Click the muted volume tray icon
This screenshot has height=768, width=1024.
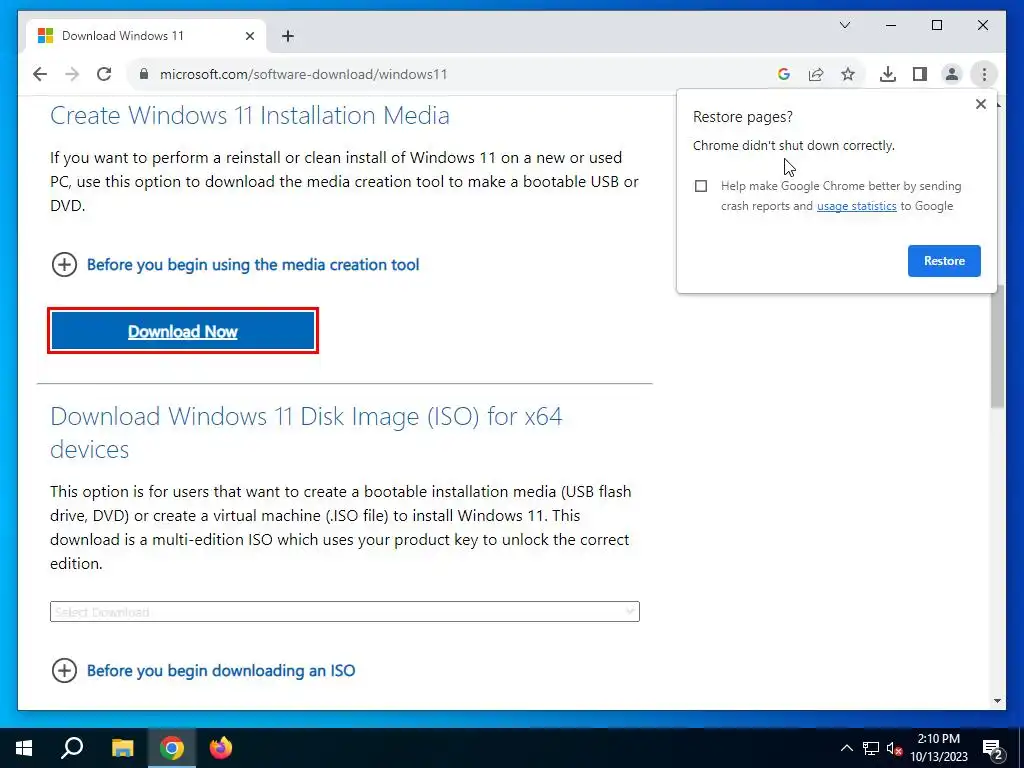point(894,748)
